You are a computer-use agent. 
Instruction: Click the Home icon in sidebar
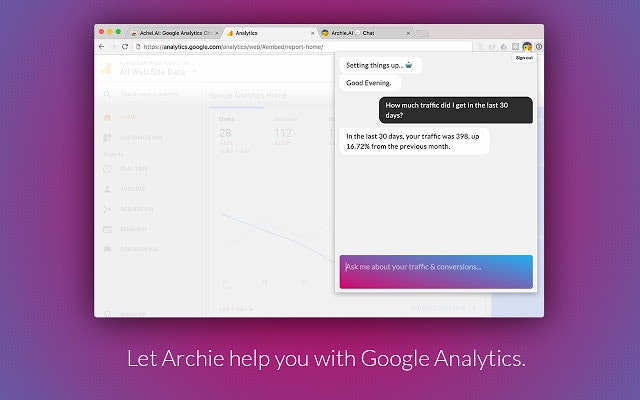[x=107, y=117]
